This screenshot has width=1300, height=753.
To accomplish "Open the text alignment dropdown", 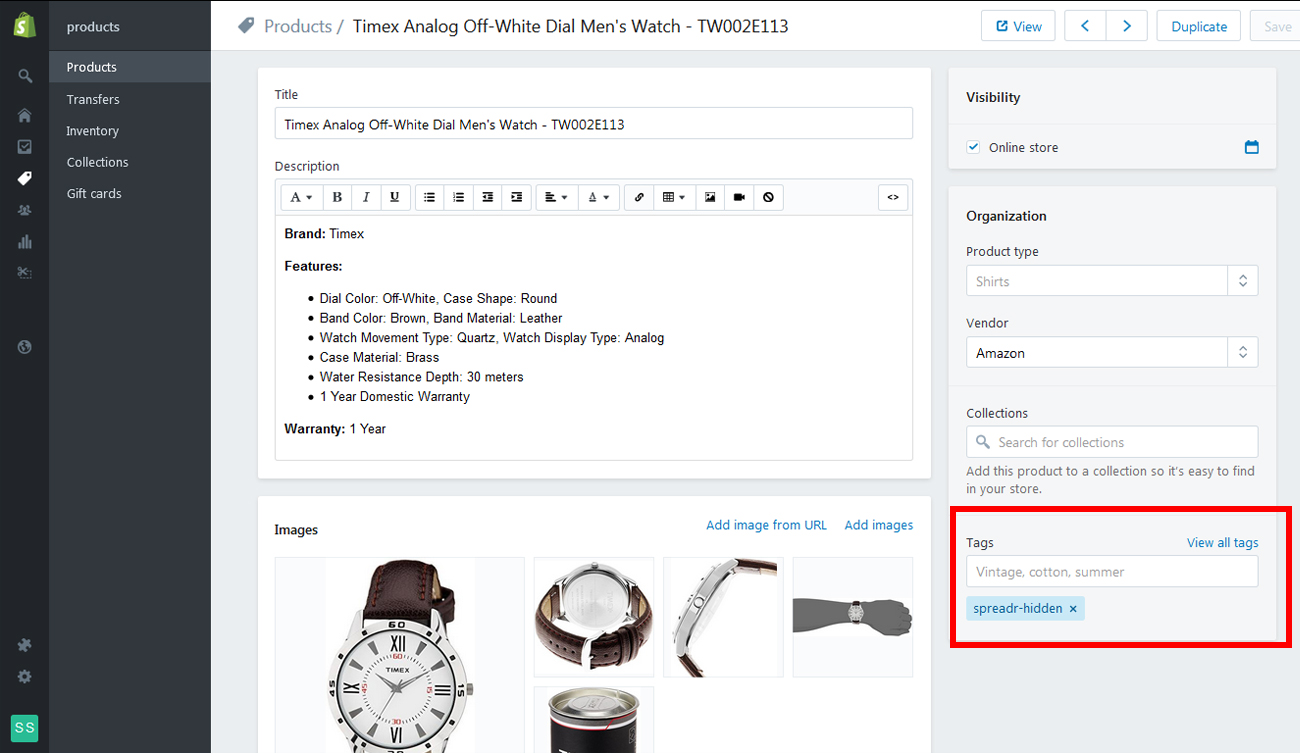I will click(556, 197).
